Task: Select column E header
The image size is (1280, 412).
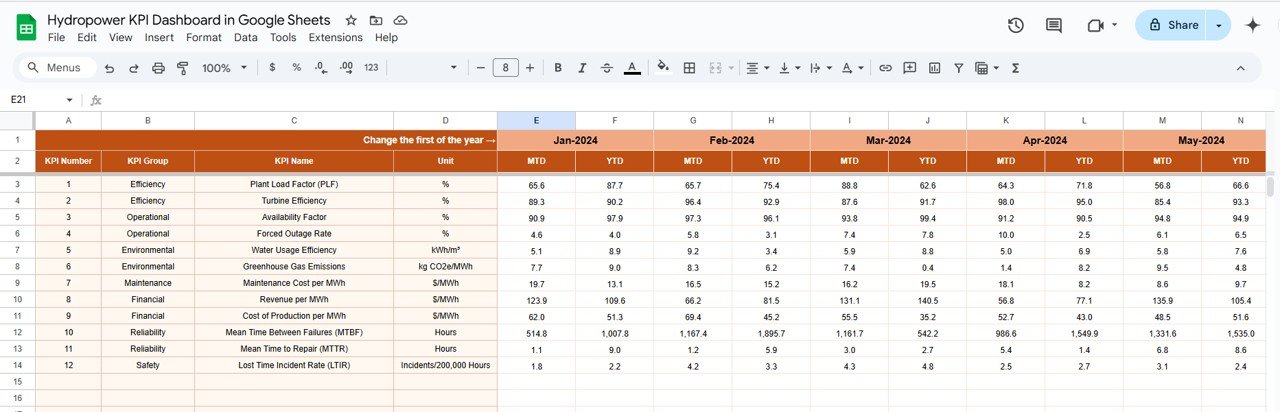Action: [x=536, y=120]
